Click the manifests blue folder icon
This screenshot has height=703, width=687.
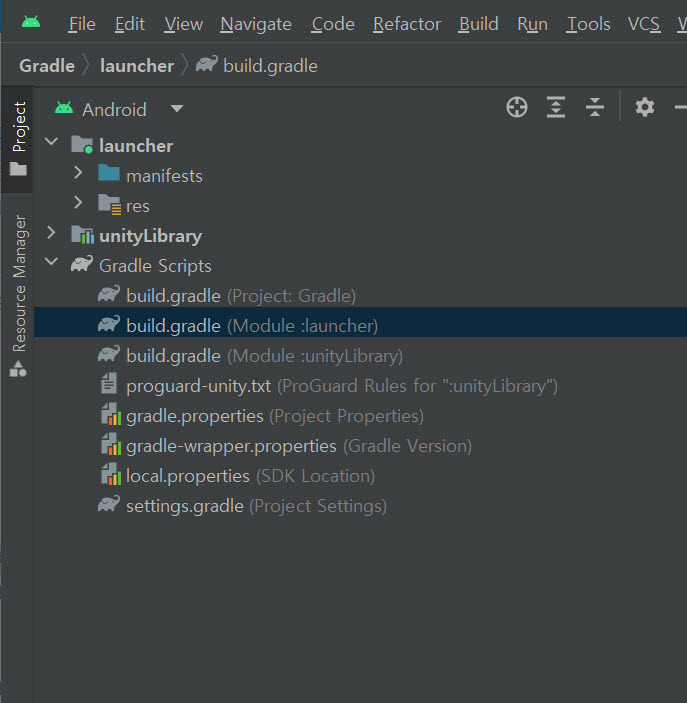click(109, 173)
